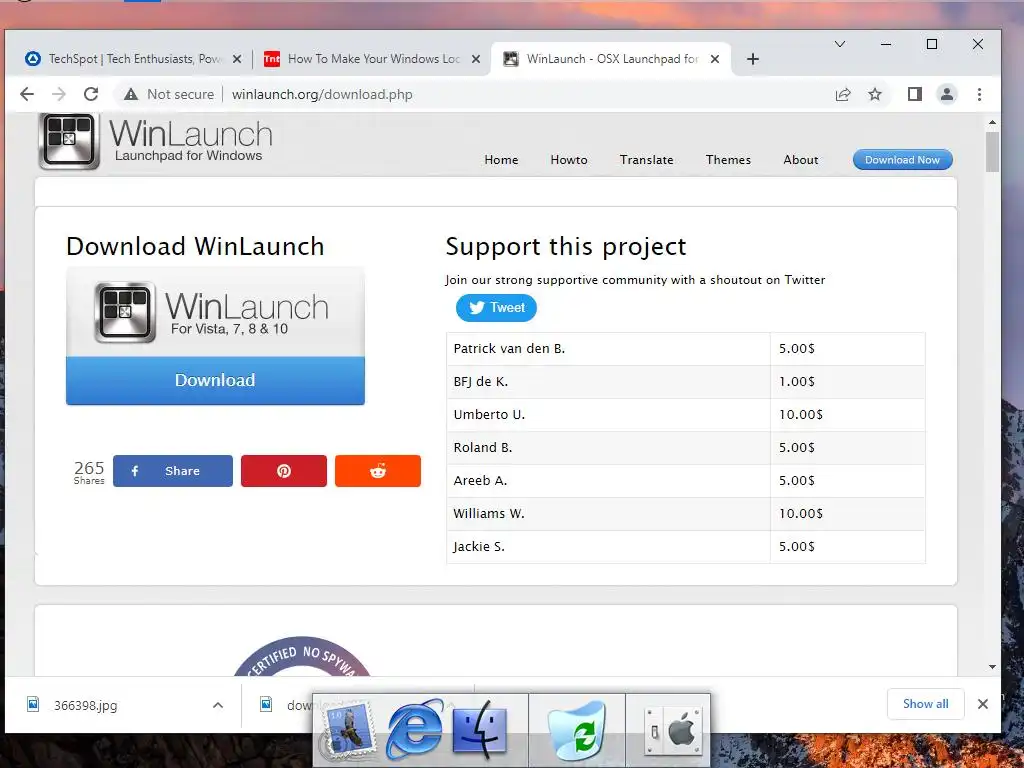Click the forward navigation arrow
The width and height of the screenshot is (1024, 768).
(59, 94)
